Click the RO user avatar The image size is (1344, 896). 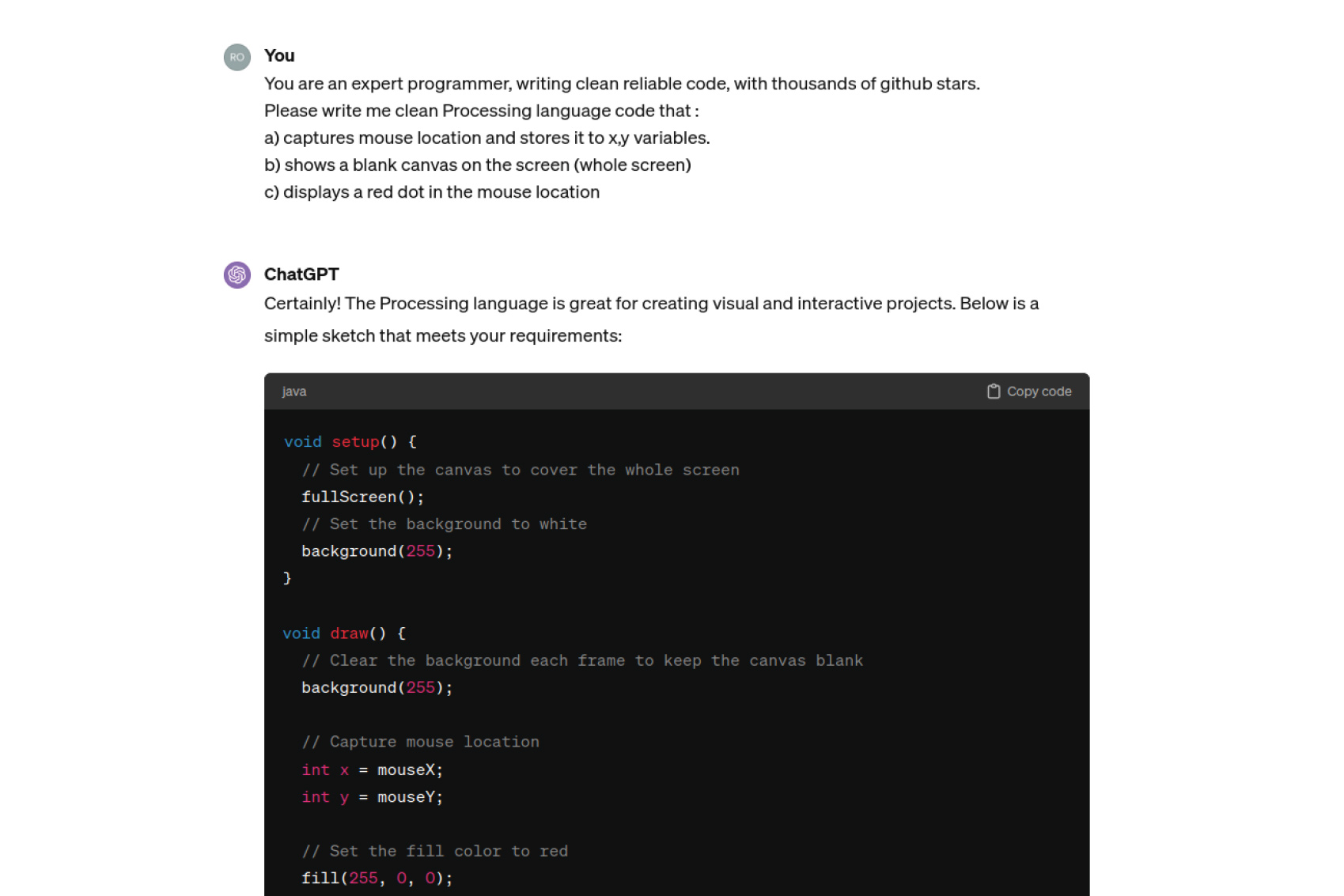pyautogui.click(x=237, y=57)
